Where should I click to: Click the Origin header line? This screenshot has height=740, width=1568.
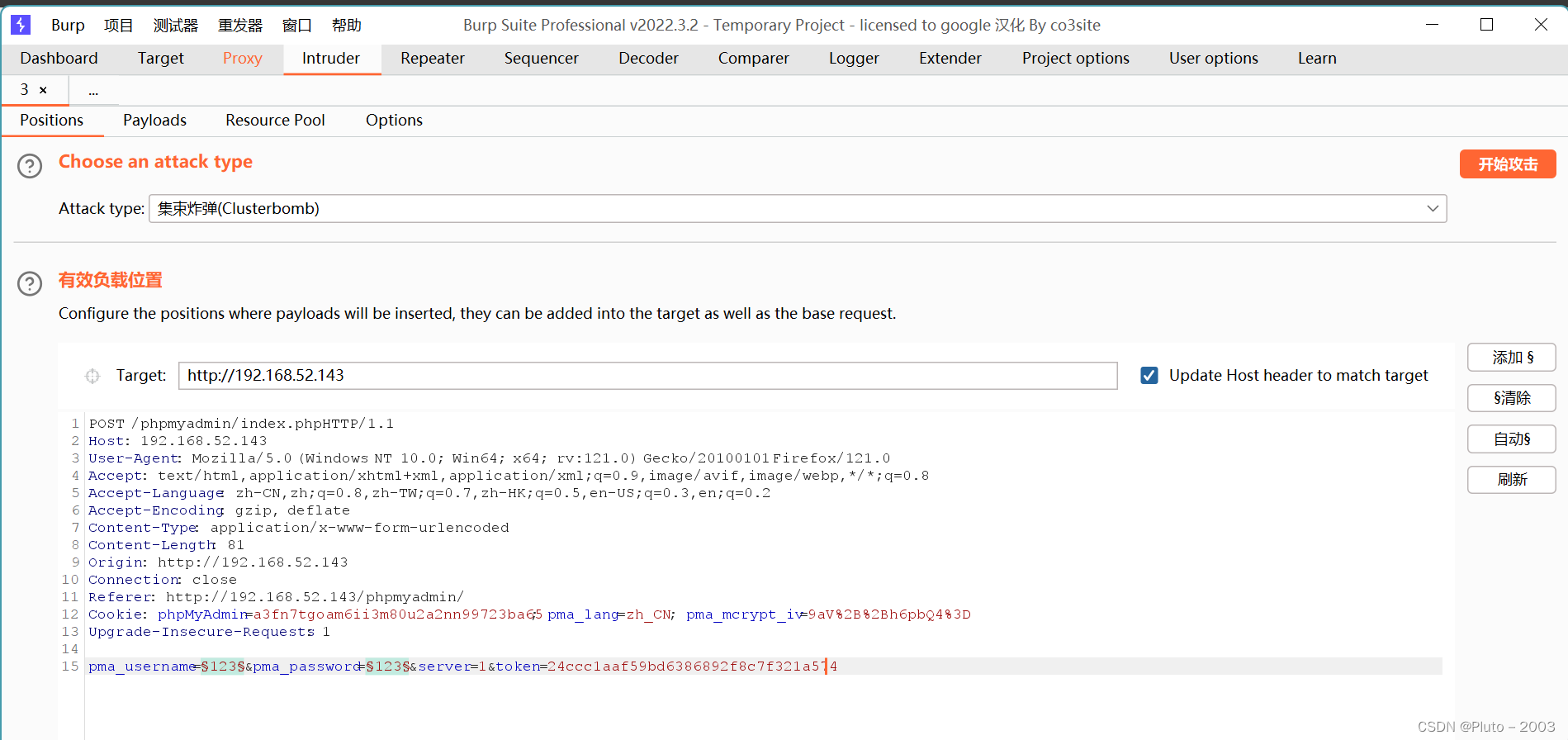(x=218, y=562)
